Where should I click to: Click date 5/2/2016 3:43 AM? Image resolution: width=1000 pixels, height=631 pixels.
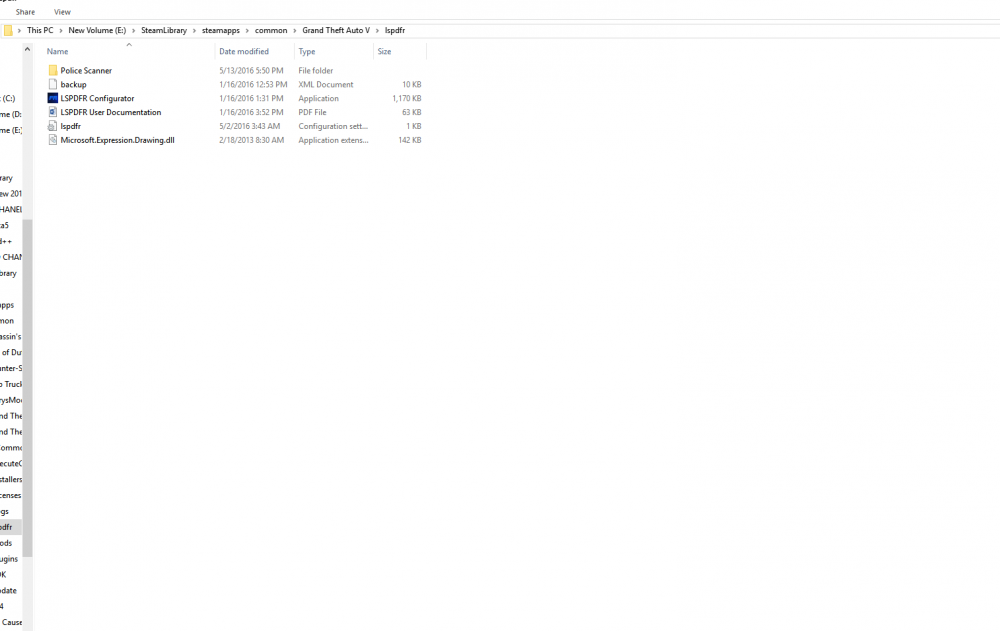[249, 126]
